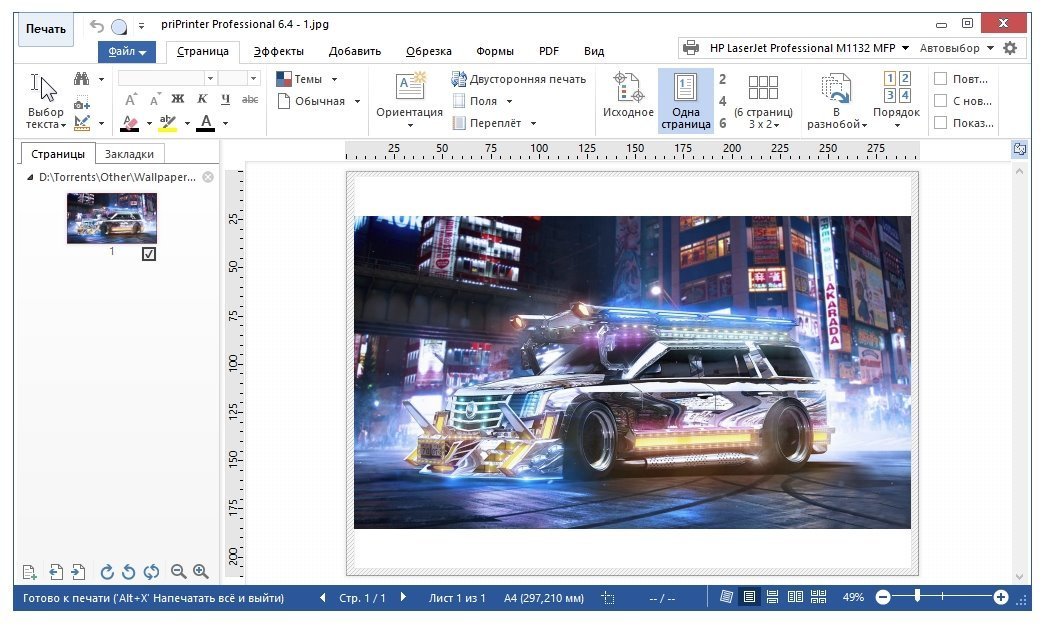This screenshot has height=630, width=1049.
Task: Open the Закладки panel tab
Action: point(130,154)
